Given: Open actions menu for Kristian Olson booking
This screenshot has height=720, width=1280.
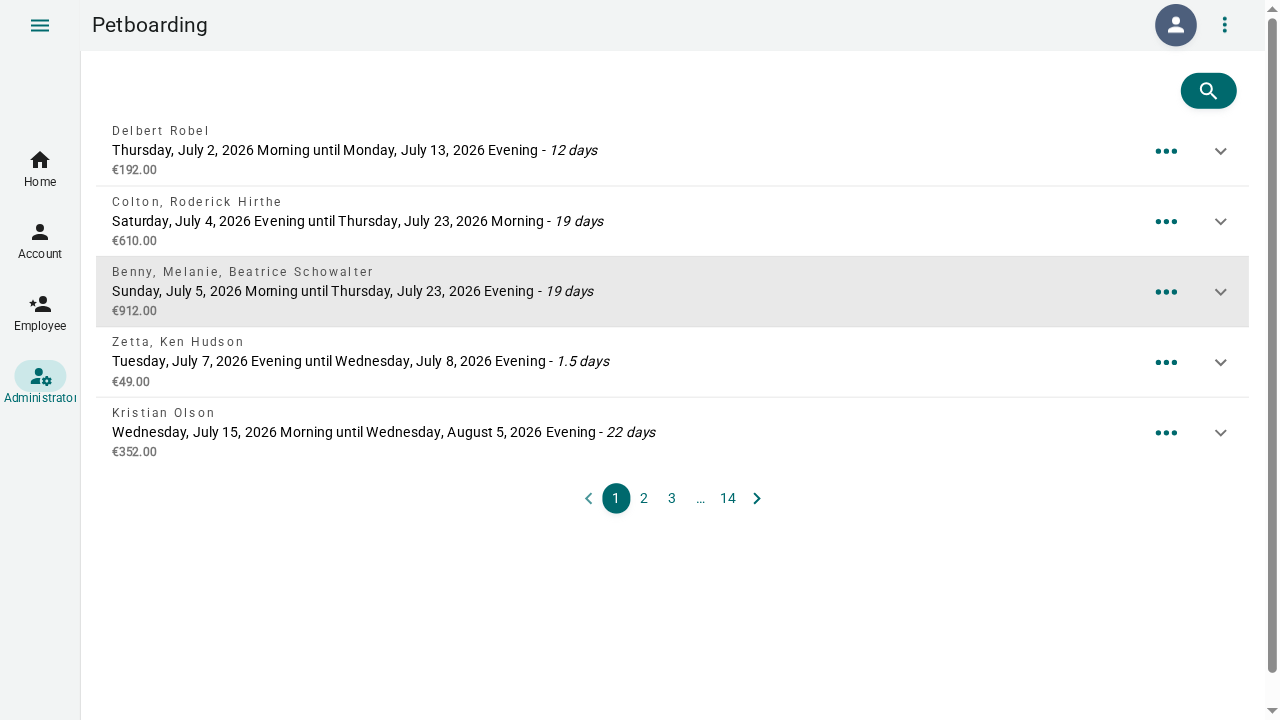Looking at the screenshot, I should click(1166, 433).
